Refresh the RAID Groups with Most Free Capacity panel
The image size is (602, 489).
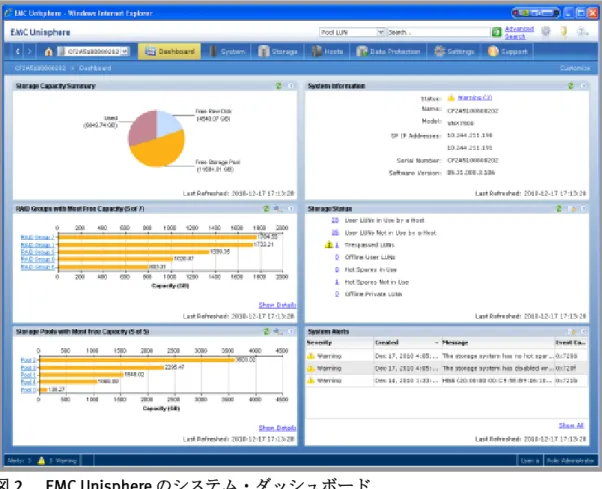(x=266, y=208)
